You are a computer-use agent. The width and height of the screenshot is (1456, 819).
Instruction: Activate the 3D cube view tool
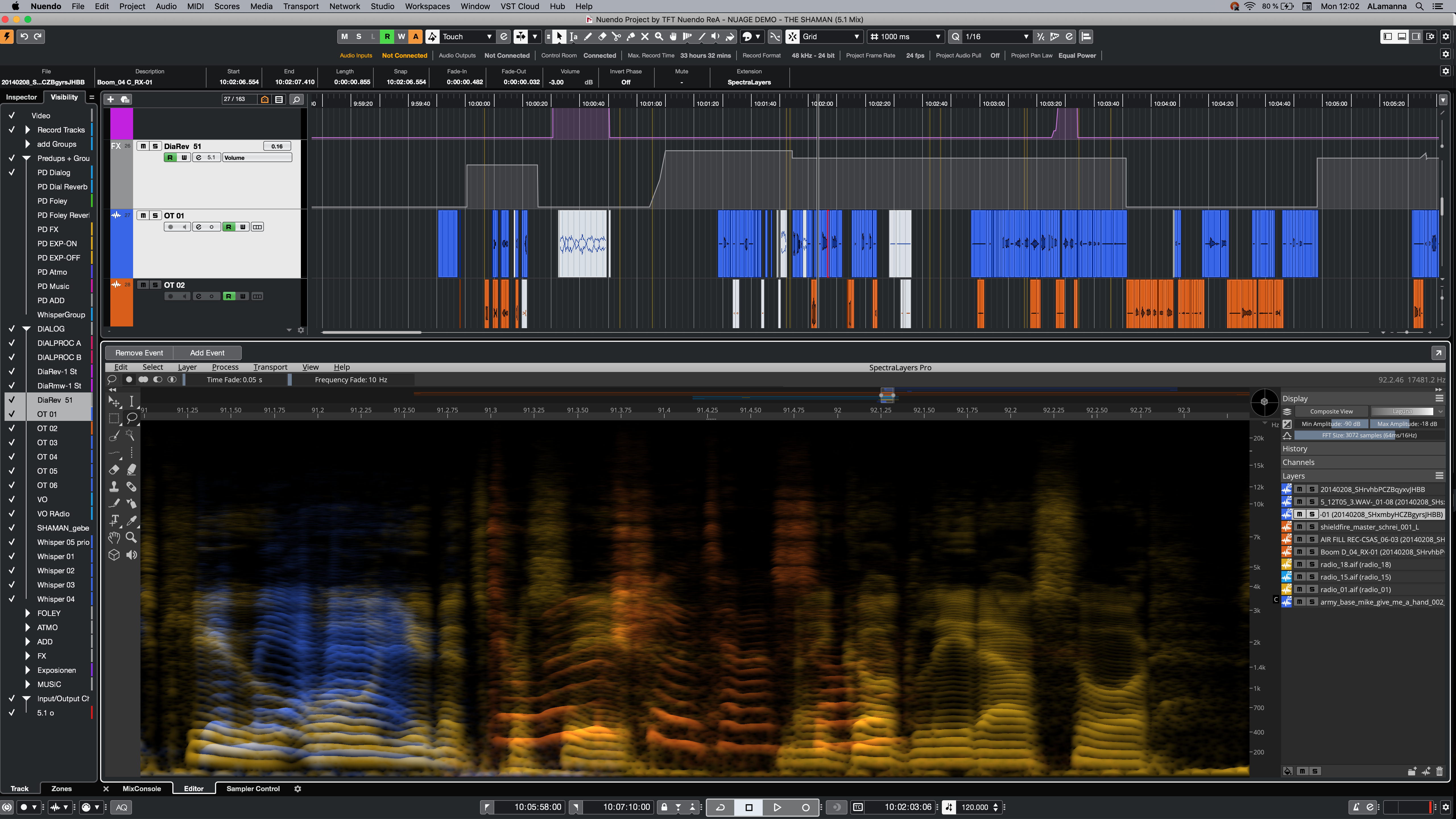pos(114,555)
